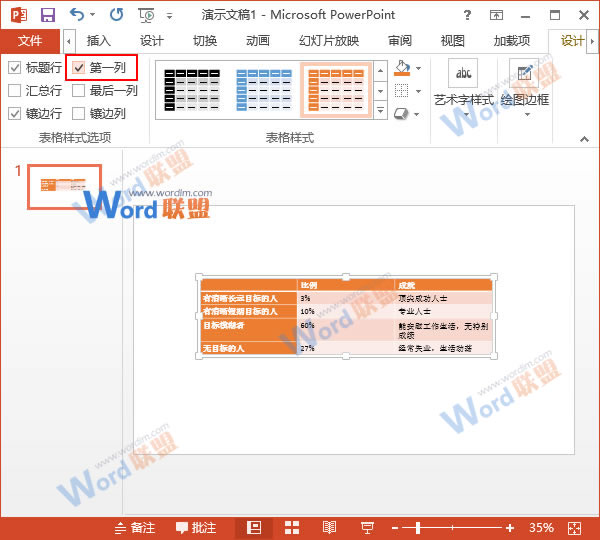The height and width of the screenshot is (540, 600).
Task: Enable the Total Row checkbox
Action: (x=15, y=91)
